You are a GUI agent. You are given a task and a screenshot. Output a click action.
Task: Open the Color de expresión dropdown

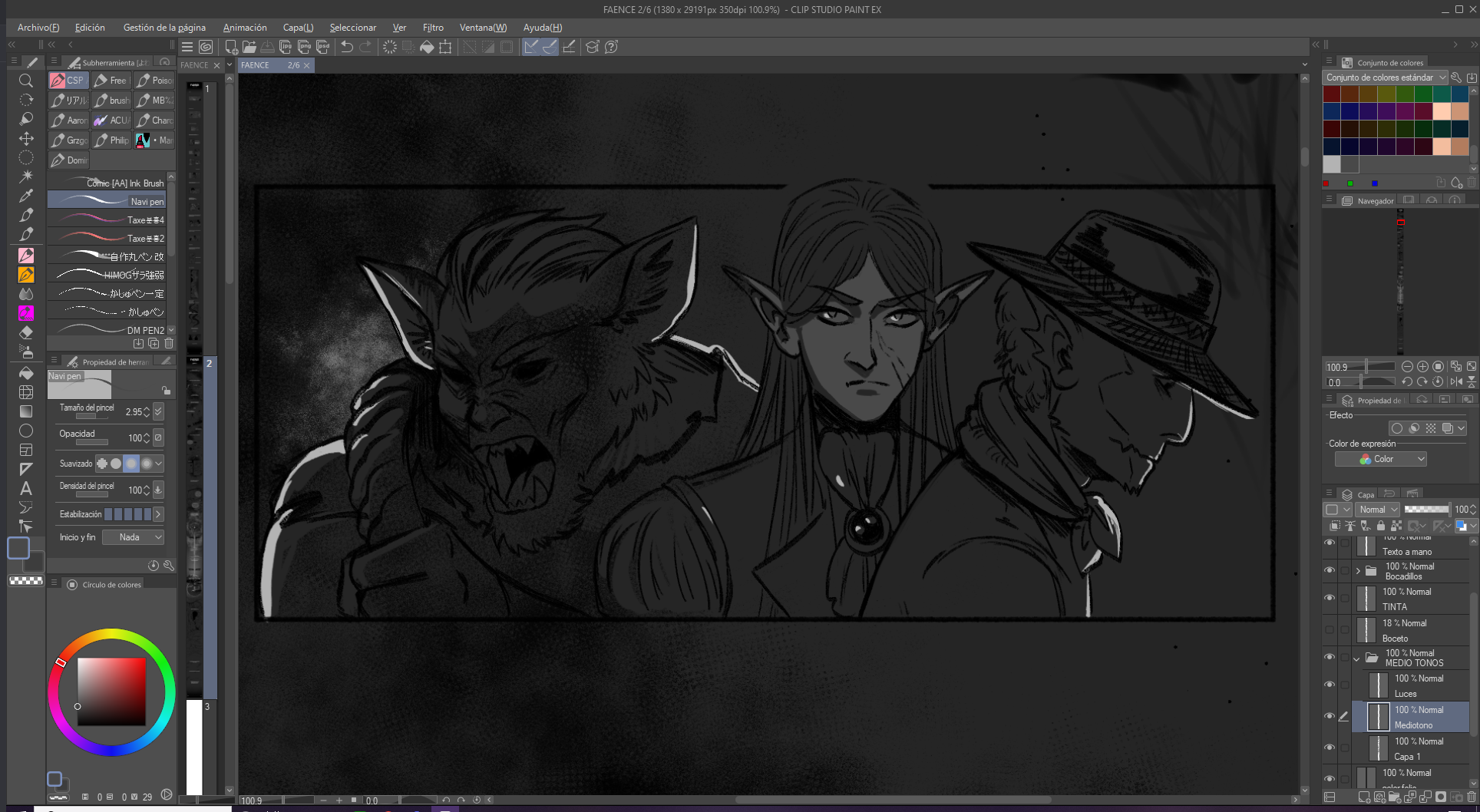coord(1381,459)
